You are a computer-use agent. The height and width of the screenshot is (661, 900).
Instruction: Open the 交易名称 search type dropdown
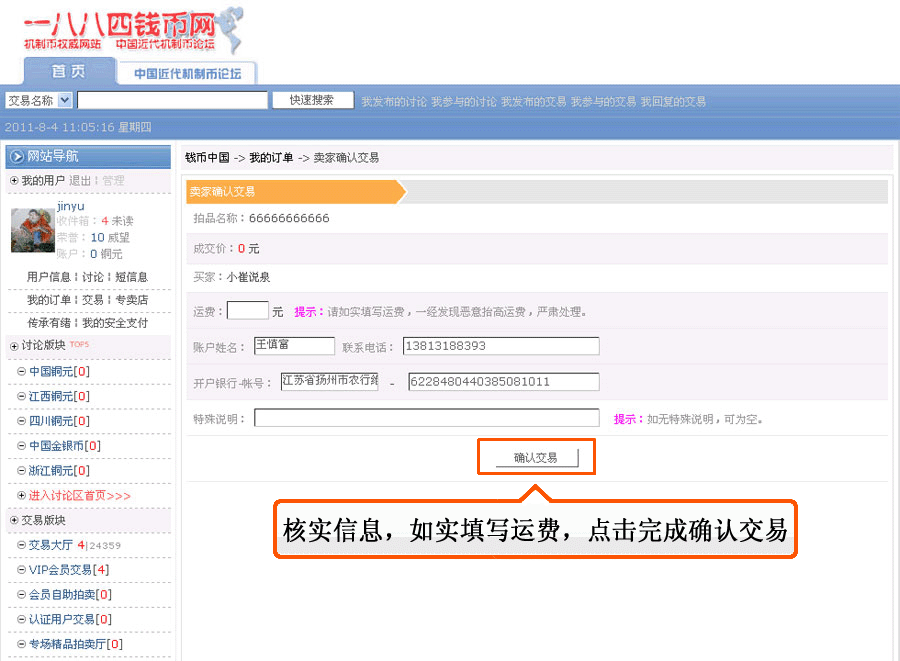(65, 100)
